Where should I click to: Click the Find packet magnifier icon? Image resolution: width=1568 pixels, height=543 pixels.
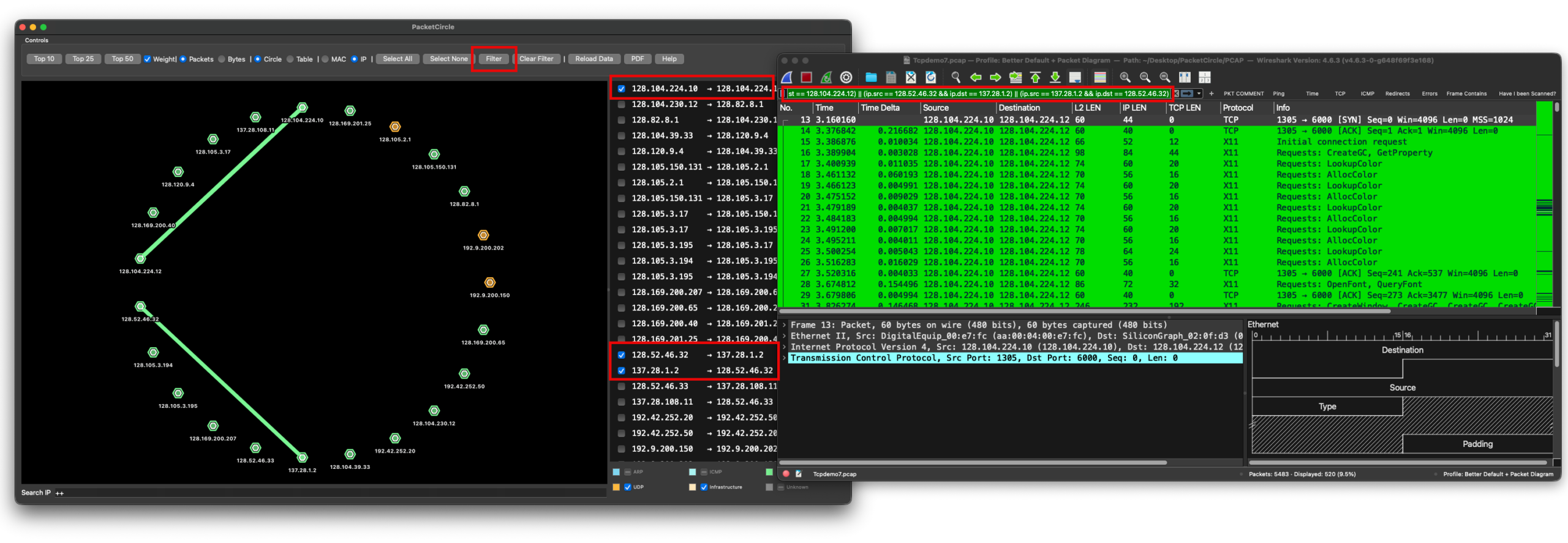tap(956, 77)
